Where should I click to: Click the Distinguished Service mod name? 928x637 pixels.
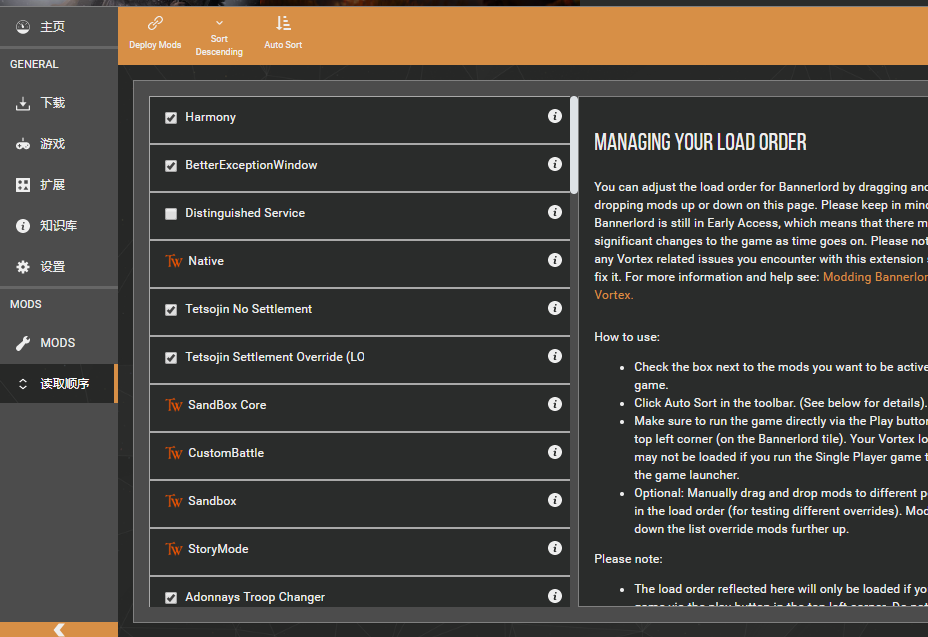[x=245, y=213]
